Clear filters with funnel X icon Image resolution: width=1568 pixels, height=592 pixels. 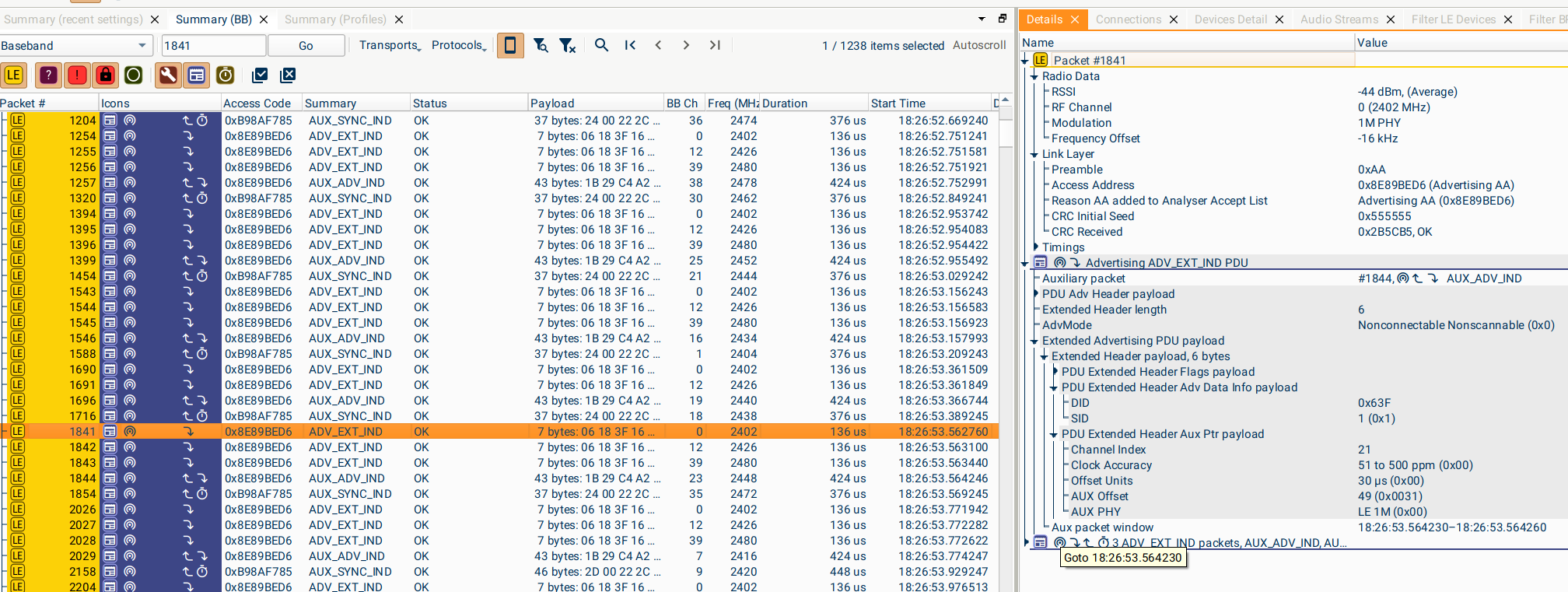[x=568, y=46]
